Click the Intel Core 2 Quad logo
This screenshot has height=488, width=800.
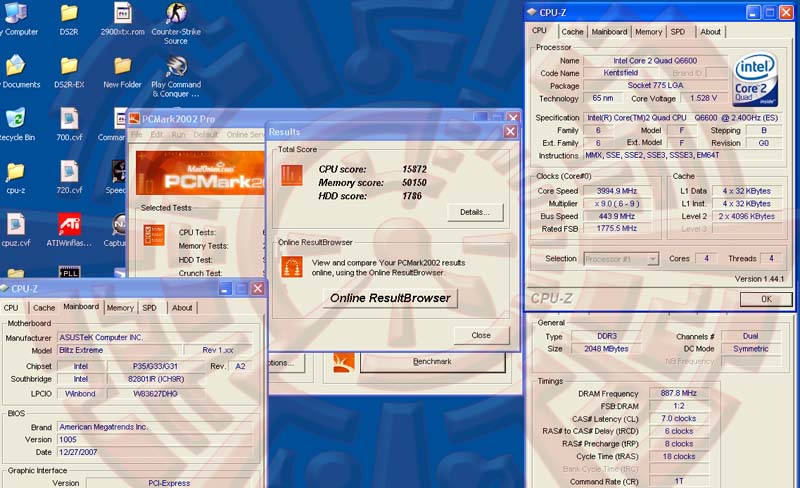tap(755, 79)
